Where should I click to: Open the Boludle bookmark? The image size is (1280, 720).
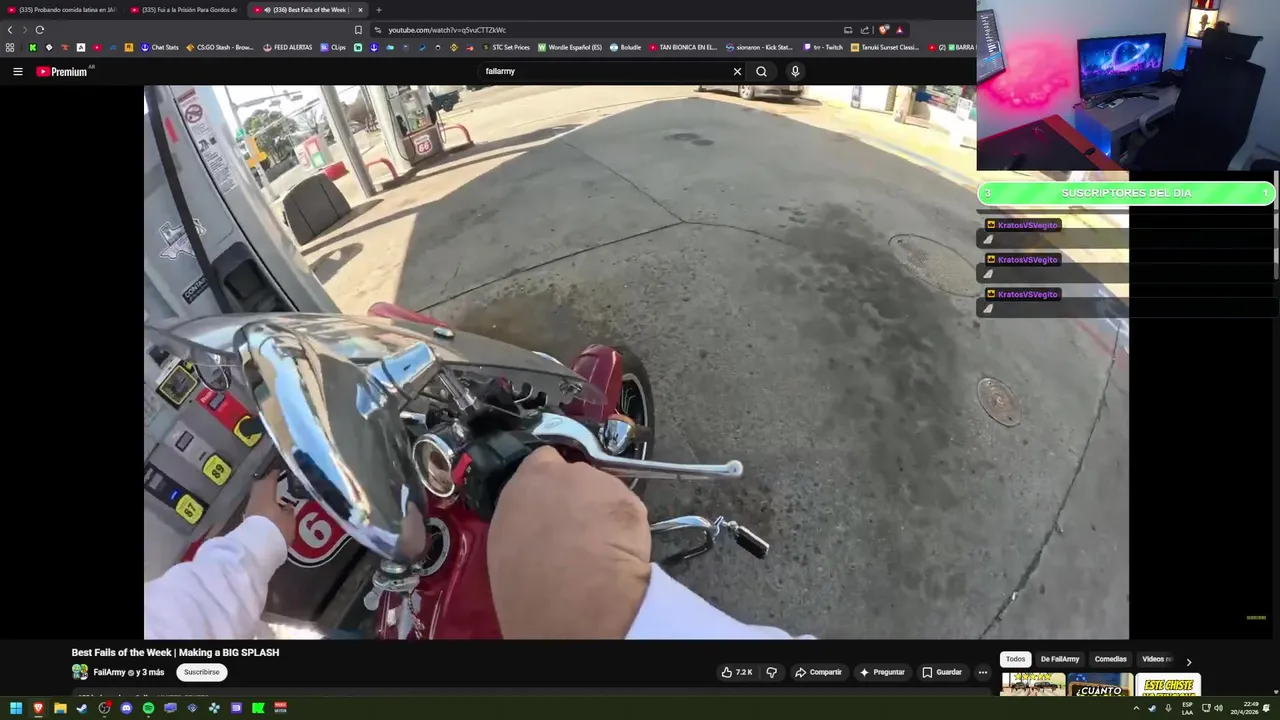(625, 47)
